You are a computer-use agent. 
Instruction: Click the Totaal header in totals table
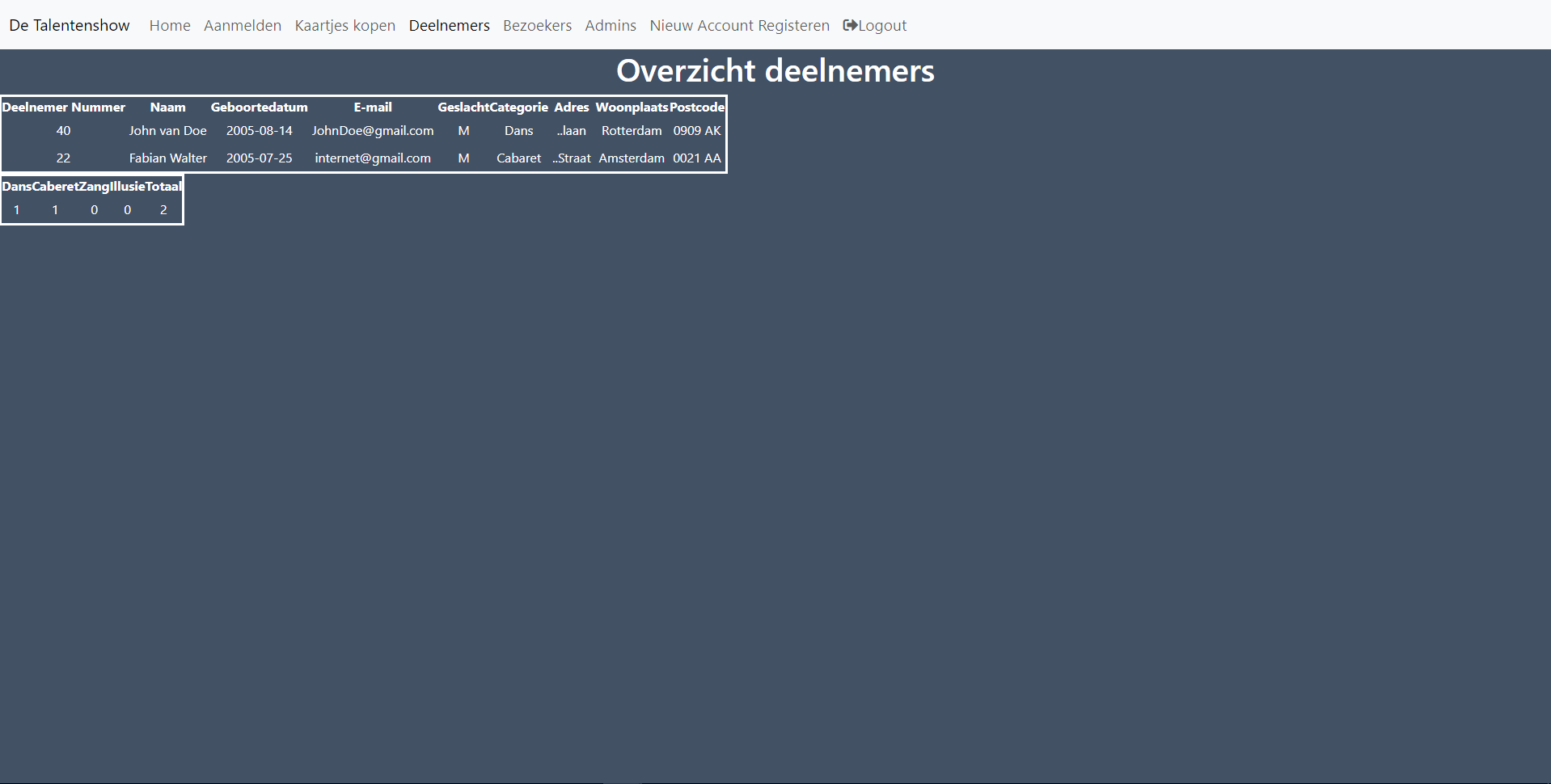point(163,187)
